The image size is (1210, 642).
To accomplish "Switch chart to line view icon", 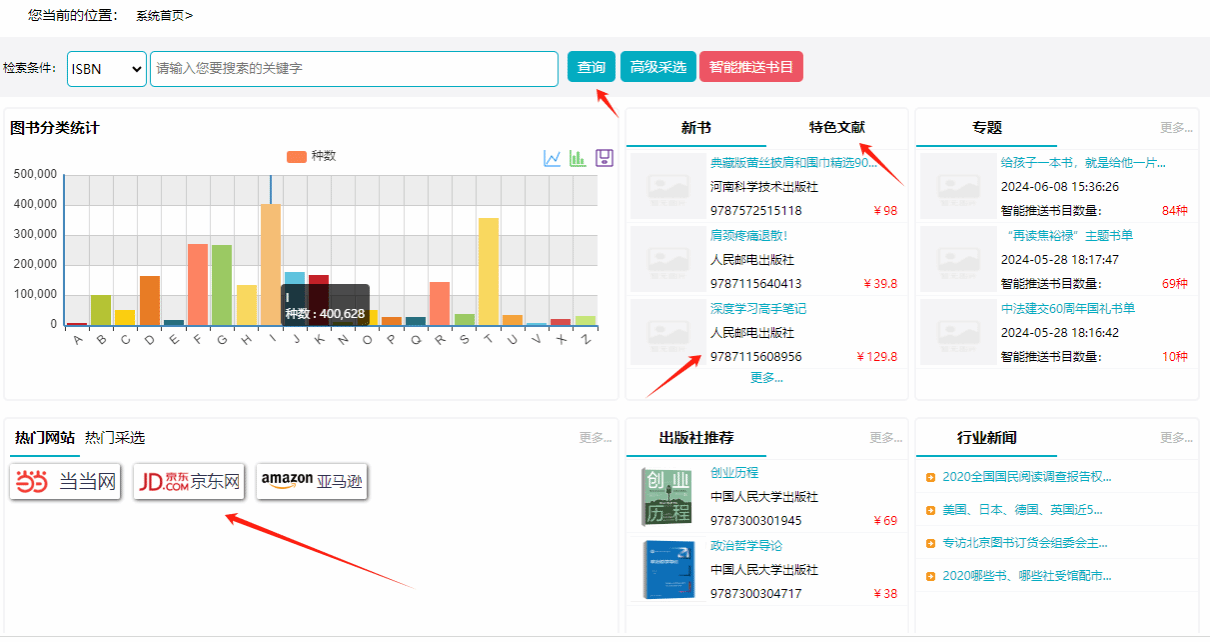I will [x=552, y=158].
